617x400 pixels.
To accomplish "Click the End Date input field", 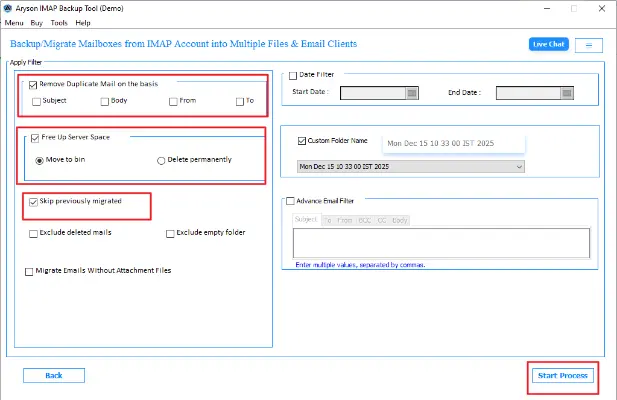I will pyautogui.click(x=528, y=93).
